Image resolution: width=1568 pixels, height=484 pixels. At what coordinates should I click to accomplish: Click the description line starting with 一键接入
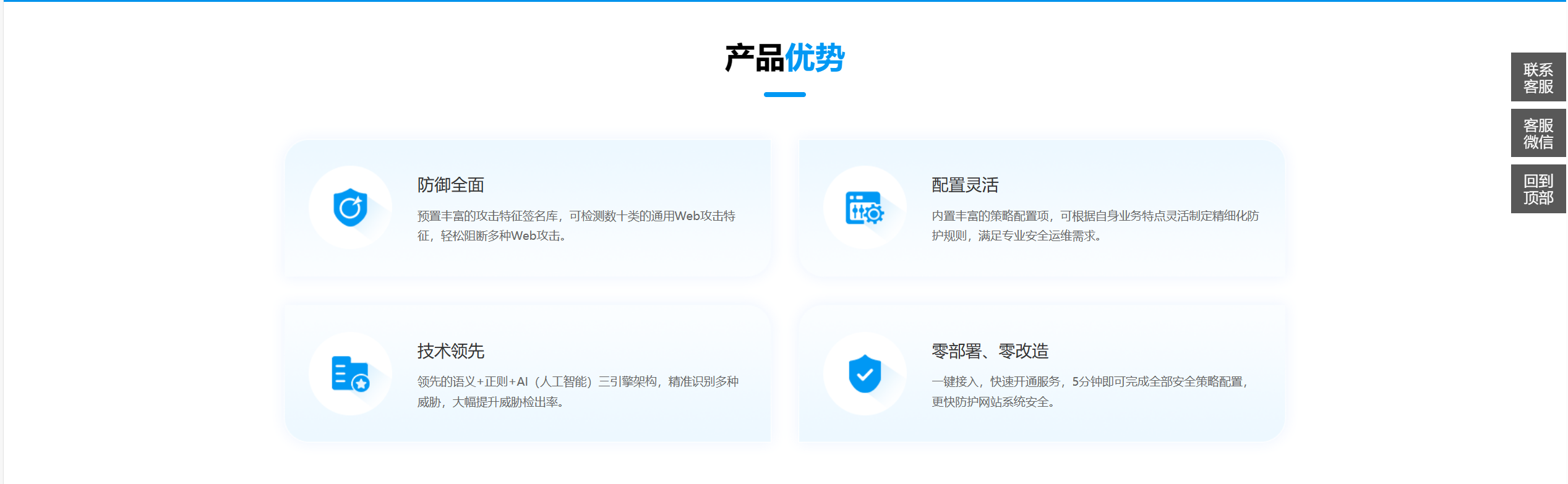coord(1089,382)
